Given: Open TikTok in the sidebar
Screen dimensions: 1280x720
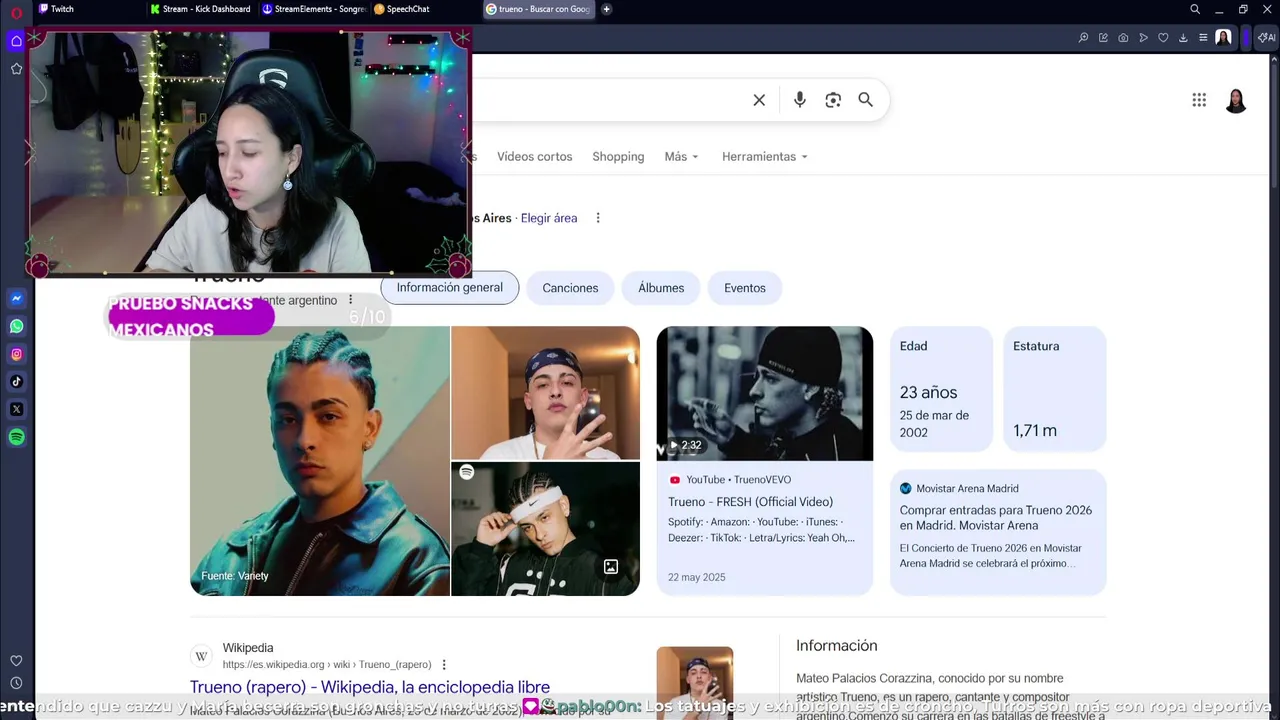Looking at the screenshot, I should pyautogui.click(x=17, y=381).
